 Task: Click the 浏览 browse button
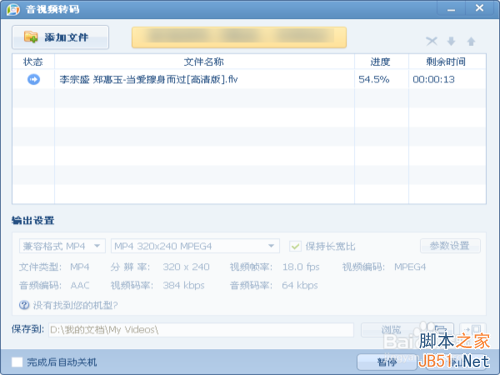click(x=391, y=330)
